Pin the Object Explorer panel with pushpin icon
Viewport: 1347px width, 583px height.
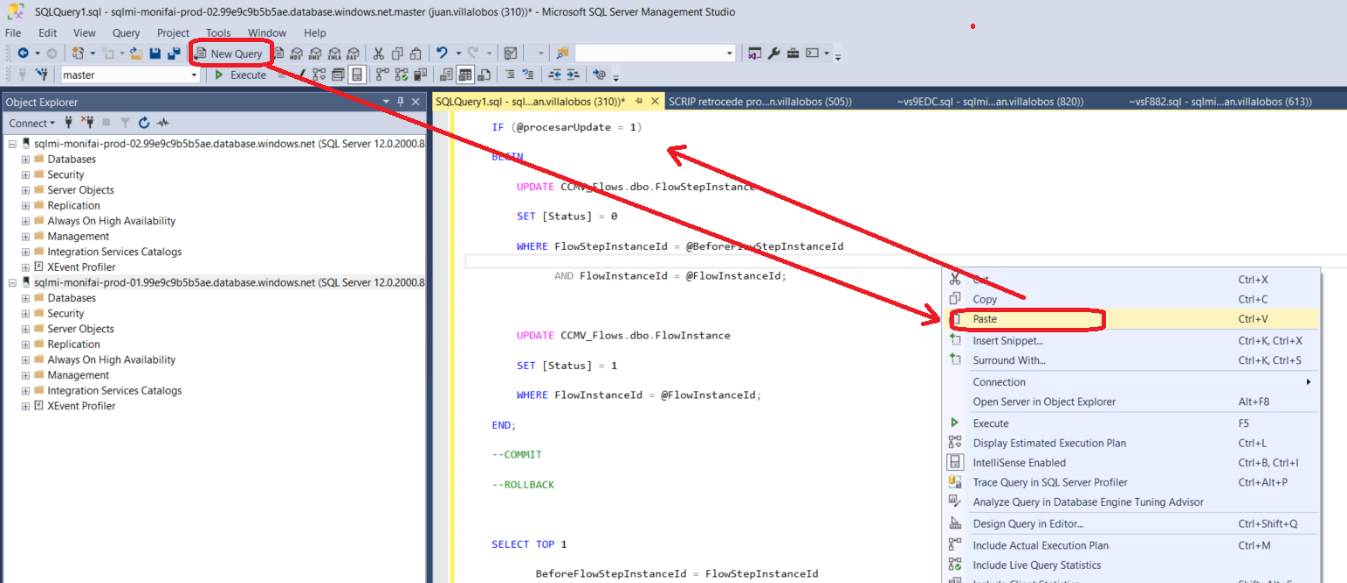click(401, 102)
